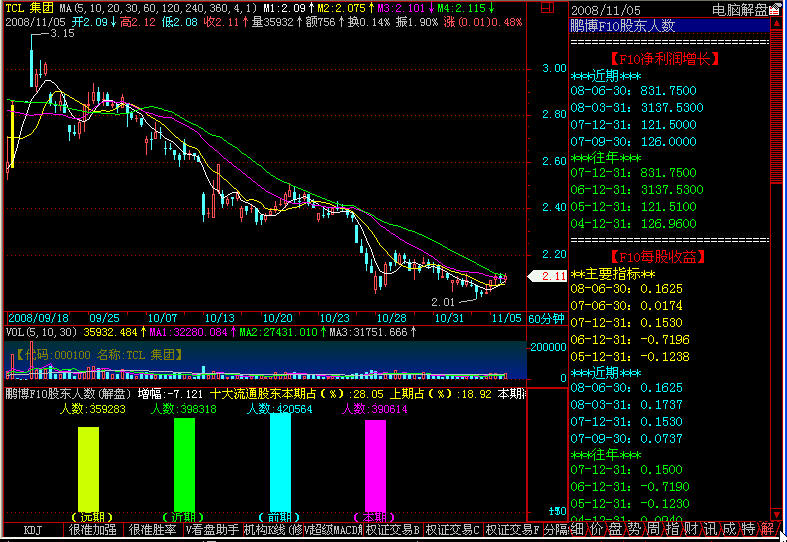Click the 11/05 date marker
The height and width of the screenshot is (542, 787).
tap(506, 318)
